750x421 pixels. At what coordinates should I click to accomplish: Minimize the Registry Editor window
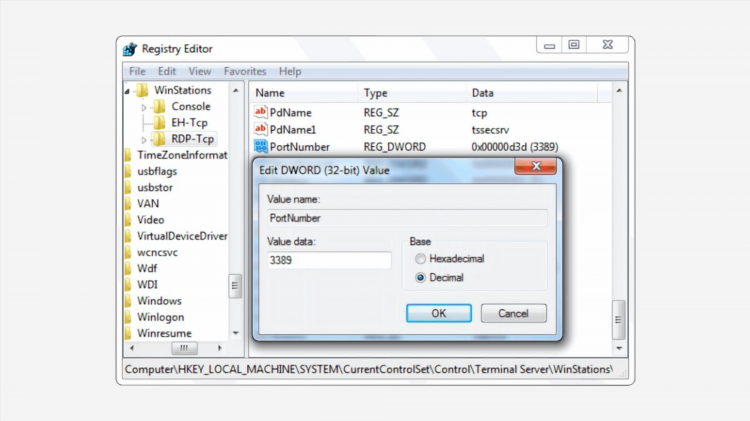tap(549, 45)
